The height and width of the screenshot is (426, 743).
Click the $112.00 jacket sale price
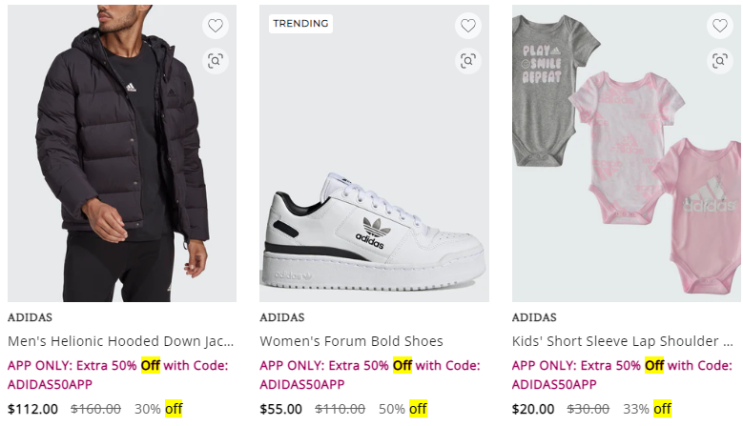coord(33,409)
